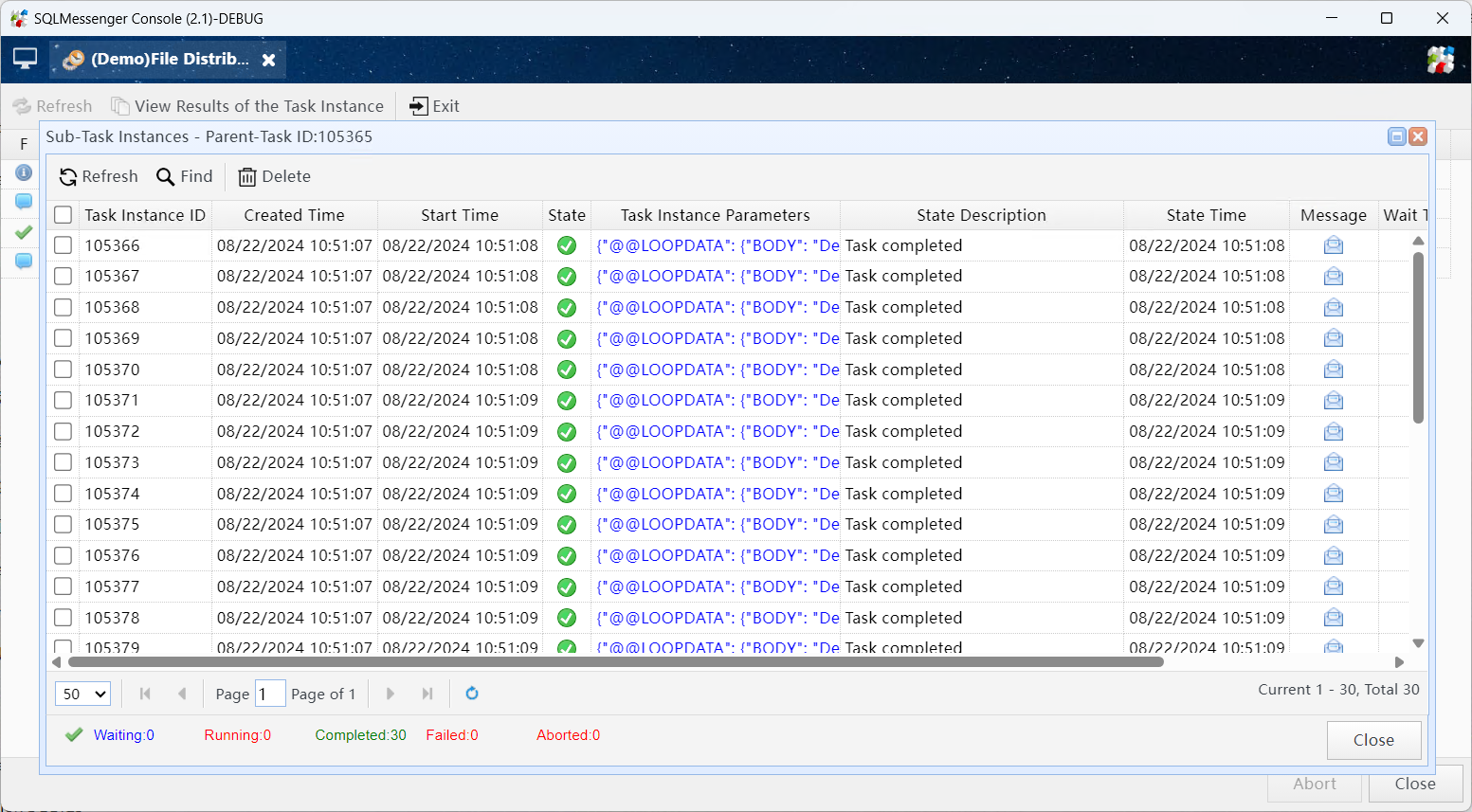1472x812 pixels.
Task: Open message icon for task 105370
Action: click(x=1334, y=370)
